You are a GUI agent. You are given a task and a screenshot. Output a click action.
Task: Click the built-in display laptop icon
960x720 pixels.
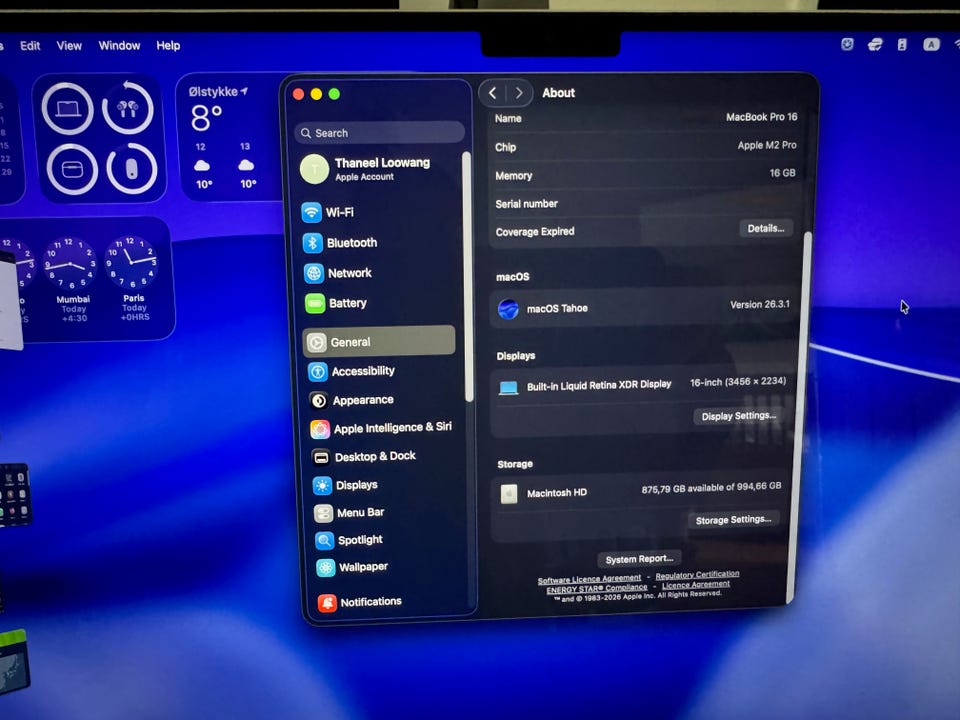tap(508, 388)
